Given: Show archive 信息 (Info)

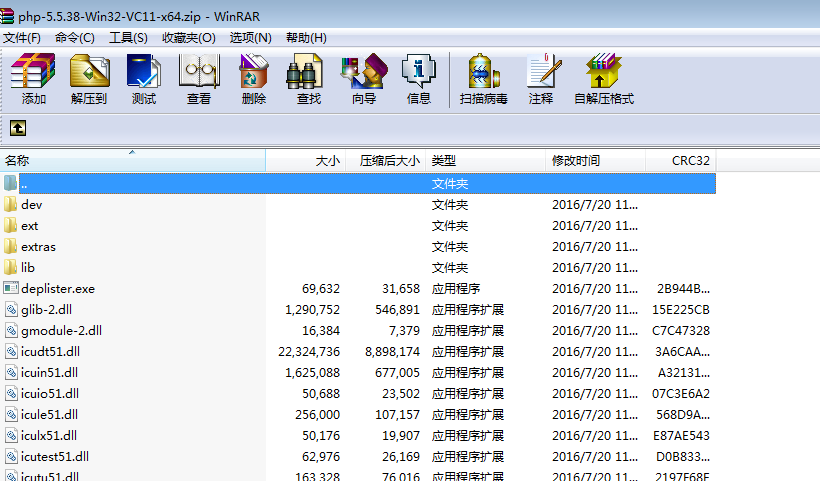Looking at the screenshot, I should 419,78.
